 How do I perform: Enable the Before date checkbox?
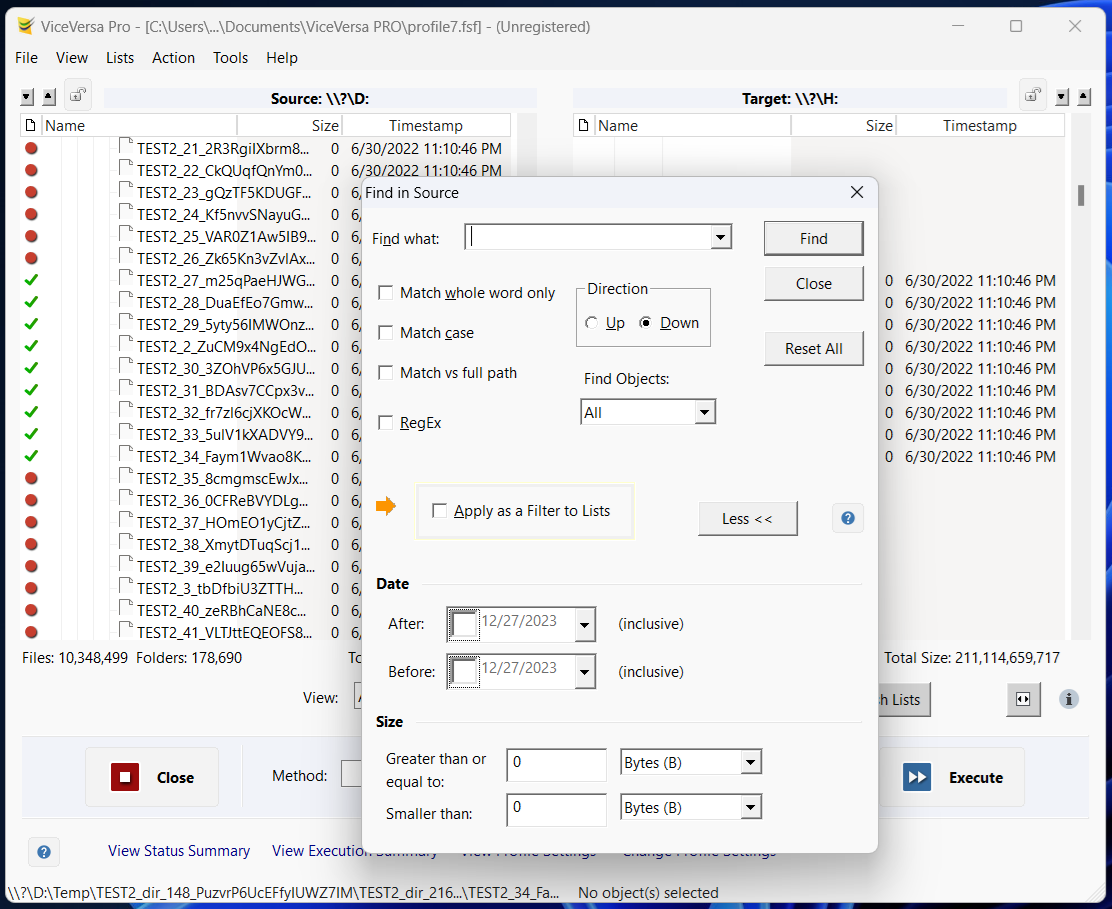click(x=464, y=671)
